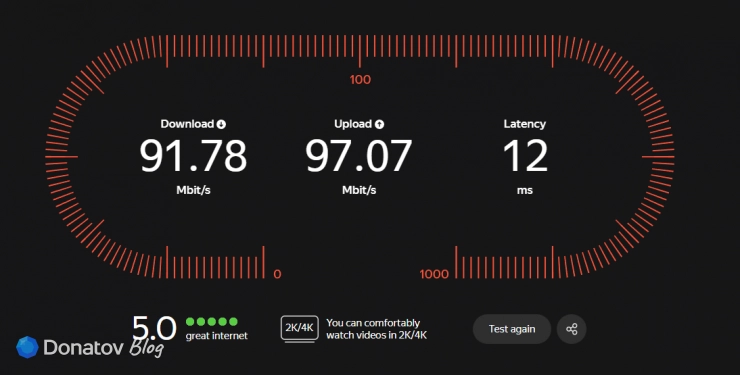Click the 100 gauge scale label
Image resolution: width=740 pixels, height=375 pixels.
[x=360, y=80]
